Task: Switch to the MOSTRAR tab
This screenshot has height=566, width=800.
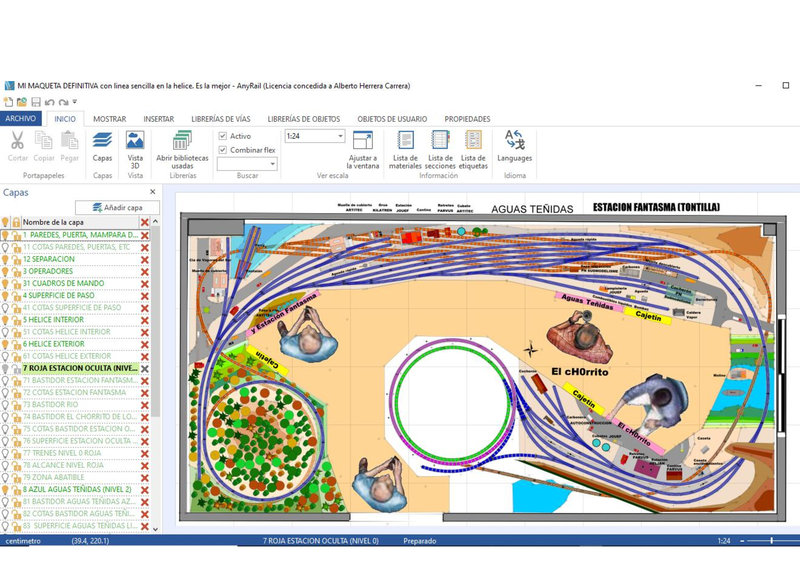Action: point(110,119)
